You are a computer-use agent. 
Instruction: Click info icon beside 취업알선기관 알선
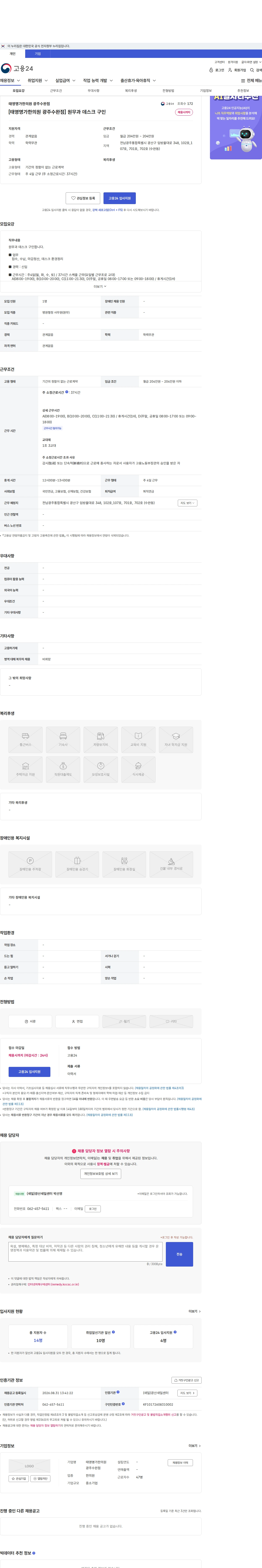(113, 1332)
